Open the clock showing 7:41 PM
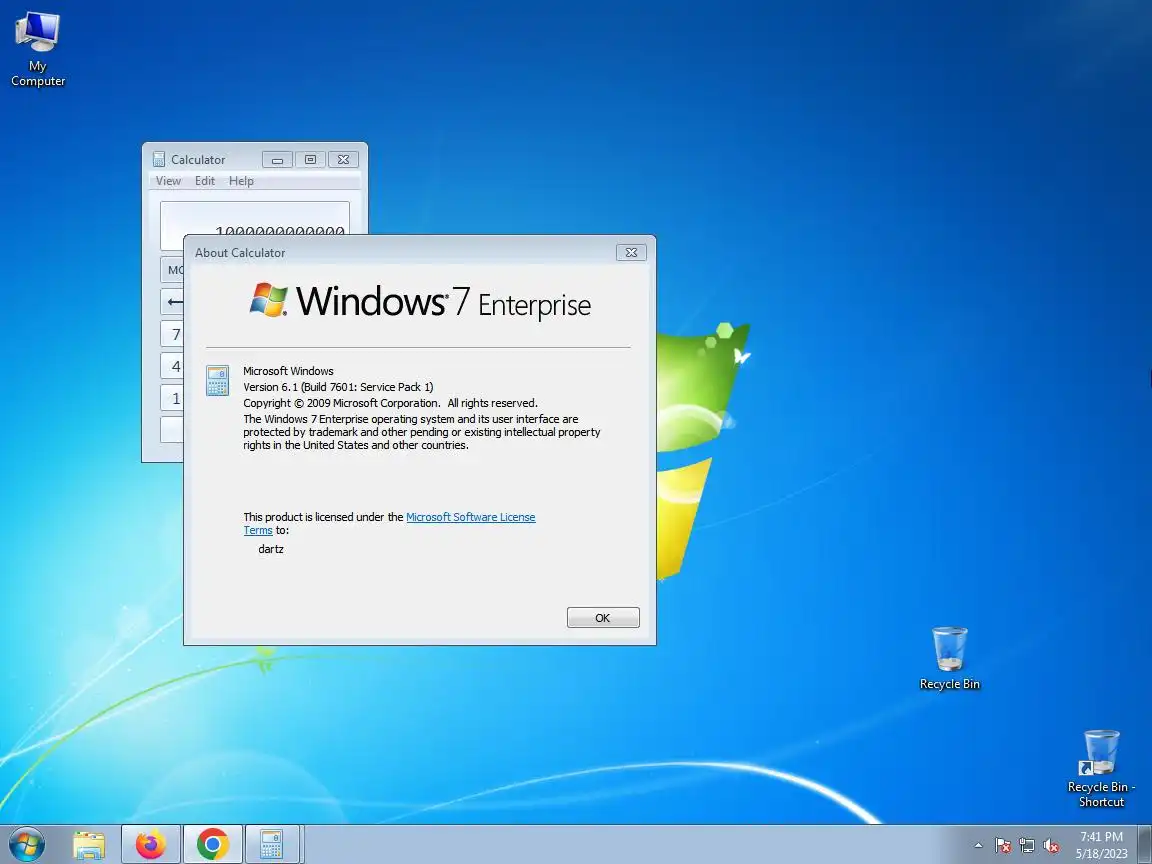The image size is (1152, 864). coord(1101,837)
